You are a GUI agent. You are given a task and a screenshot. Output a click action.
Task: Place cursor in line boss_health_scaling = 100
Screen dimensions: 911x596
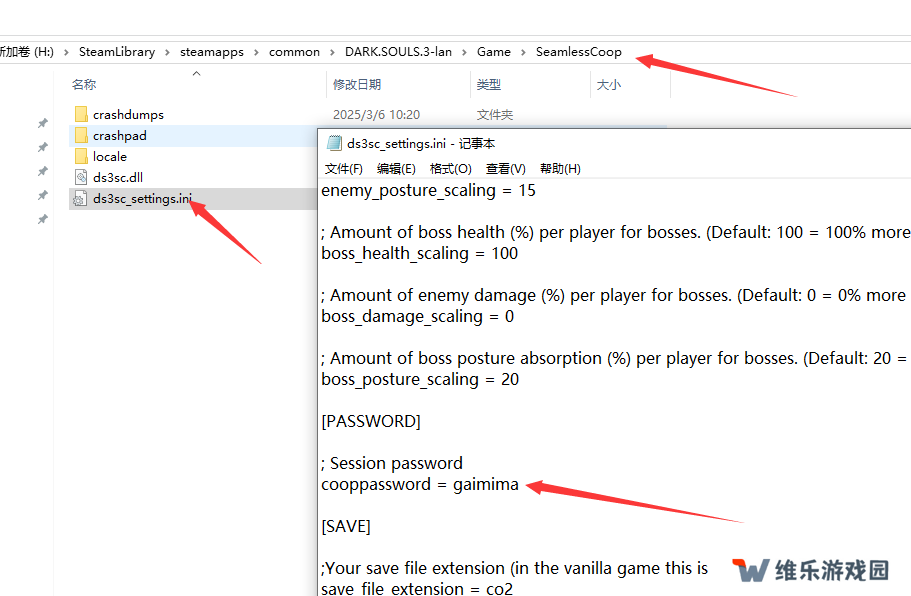tap(419, 253)
